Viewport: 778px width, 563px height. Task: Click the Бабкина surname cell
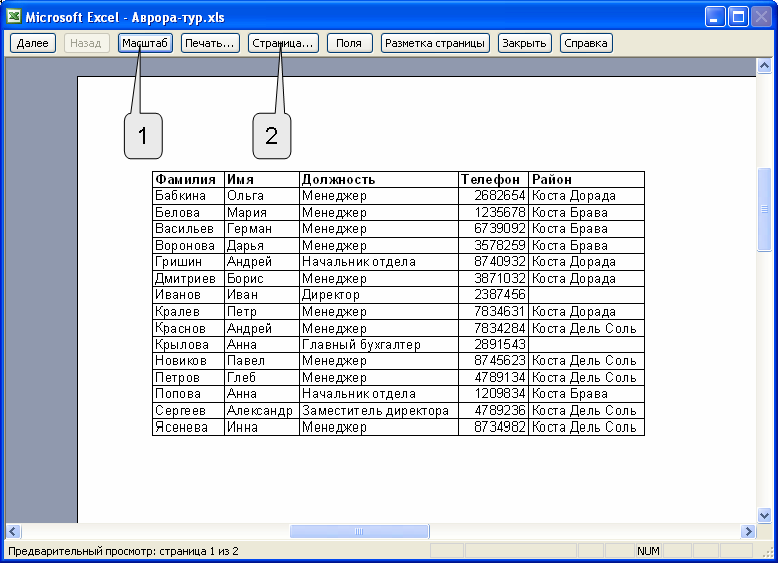[x=189, y=196]
